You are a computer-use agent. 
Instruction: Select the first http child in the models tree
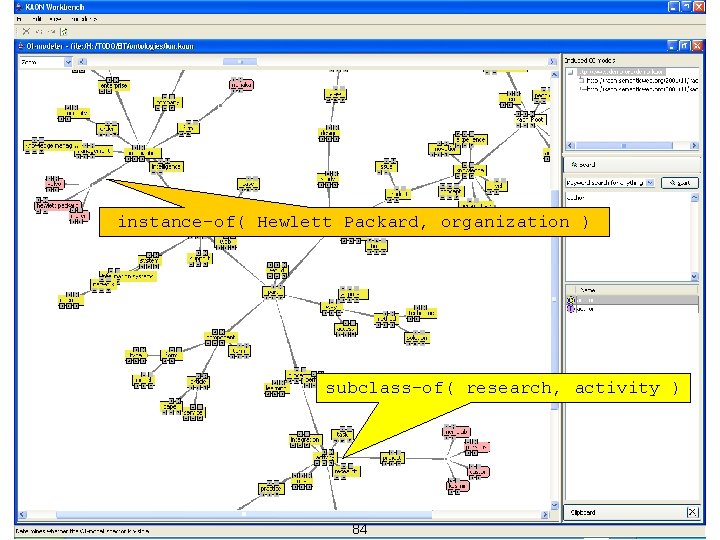(x=642, y=80)
